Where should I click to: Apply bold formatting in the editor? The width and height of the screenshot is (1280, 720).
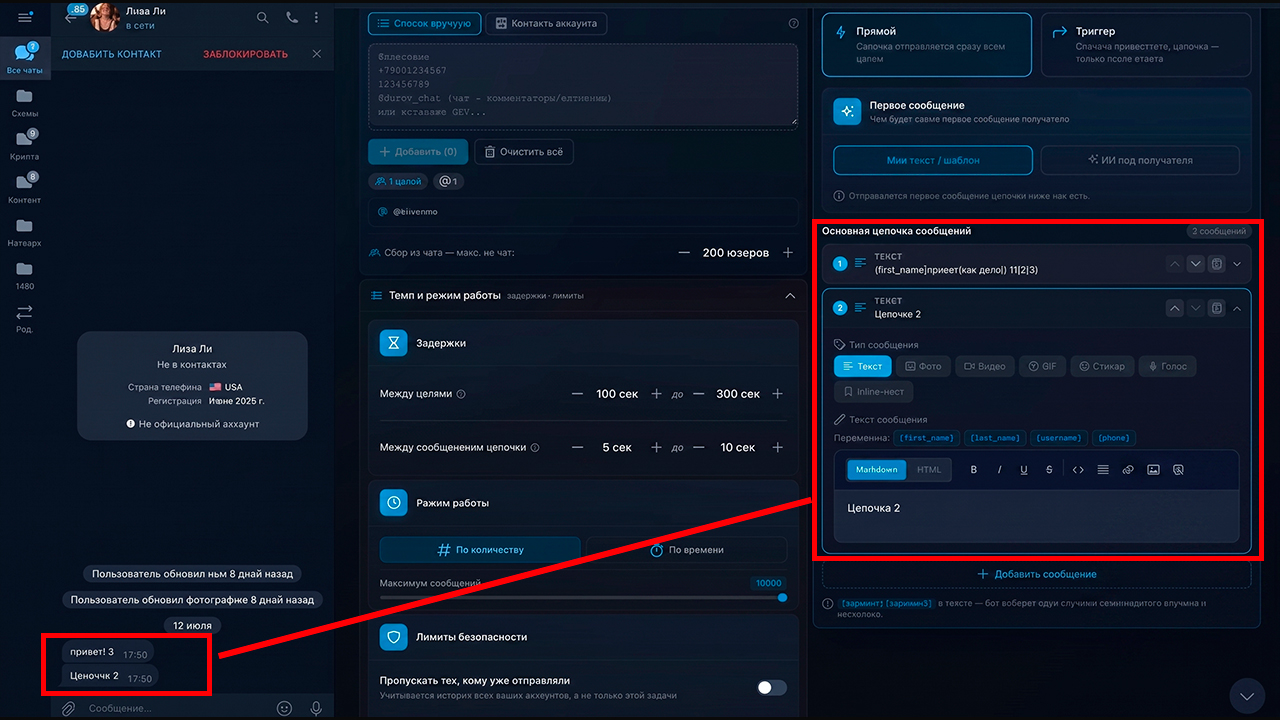pyautogui.click(x=975, y=470)
